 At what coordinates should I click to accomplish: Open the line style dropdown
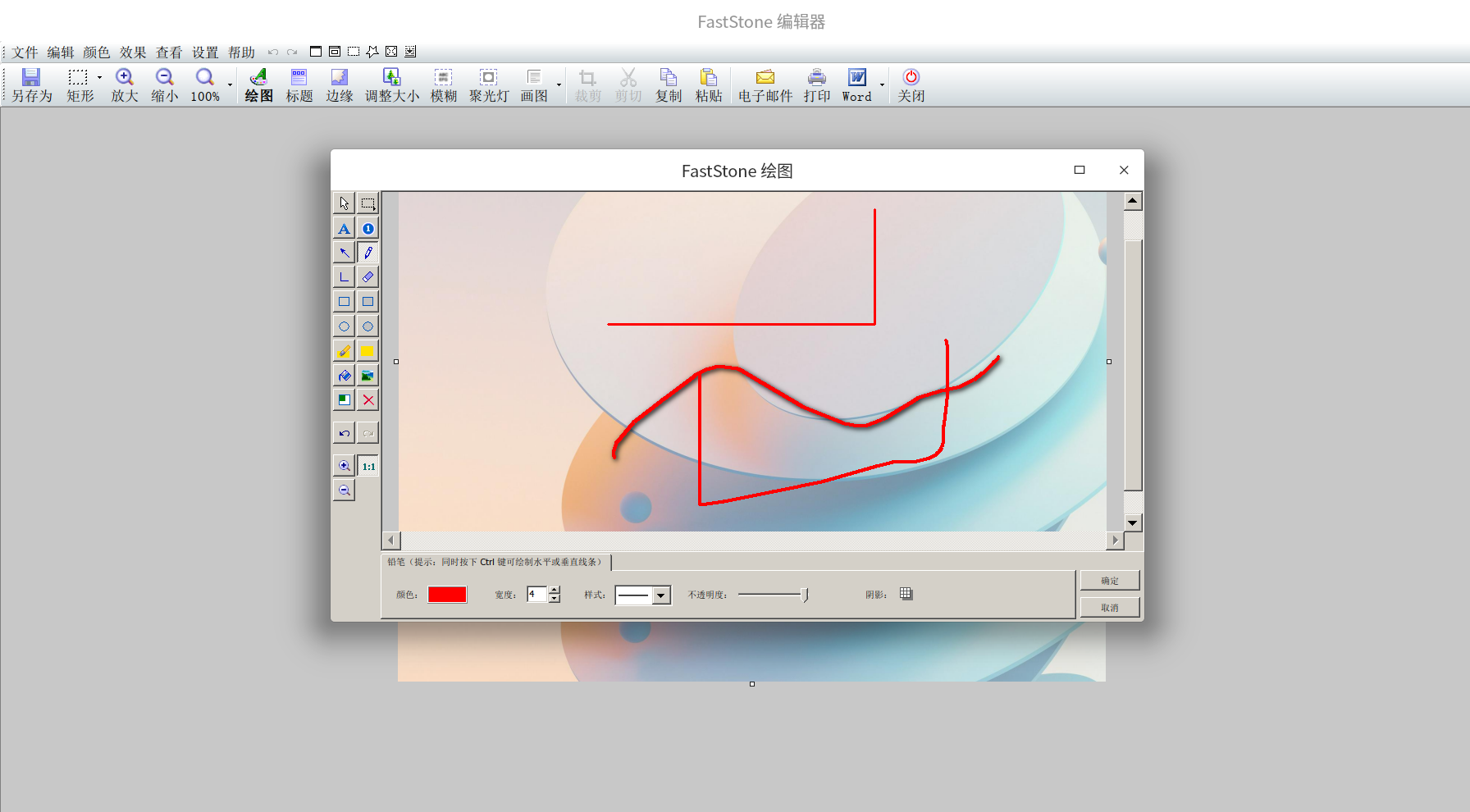coord(660,595)
